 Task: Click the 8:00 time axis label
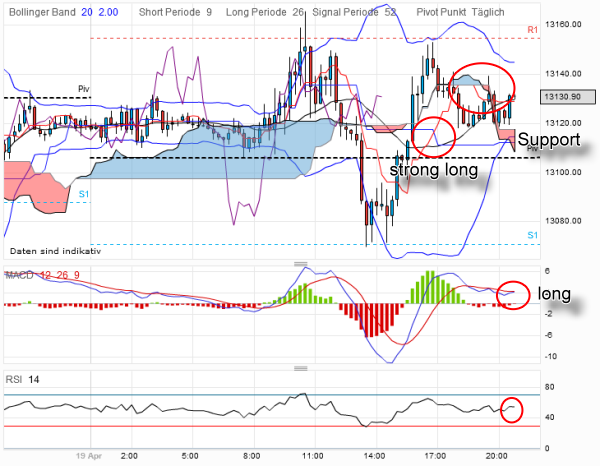pyautogui.click(x=251, y=456)
